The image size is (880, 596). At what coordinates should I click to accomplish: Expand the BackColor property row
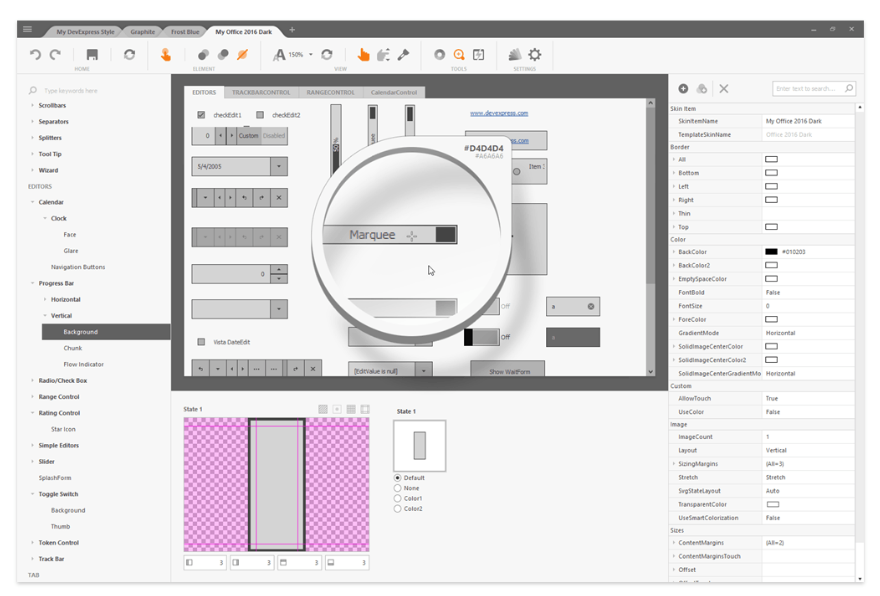click(674, 252)
